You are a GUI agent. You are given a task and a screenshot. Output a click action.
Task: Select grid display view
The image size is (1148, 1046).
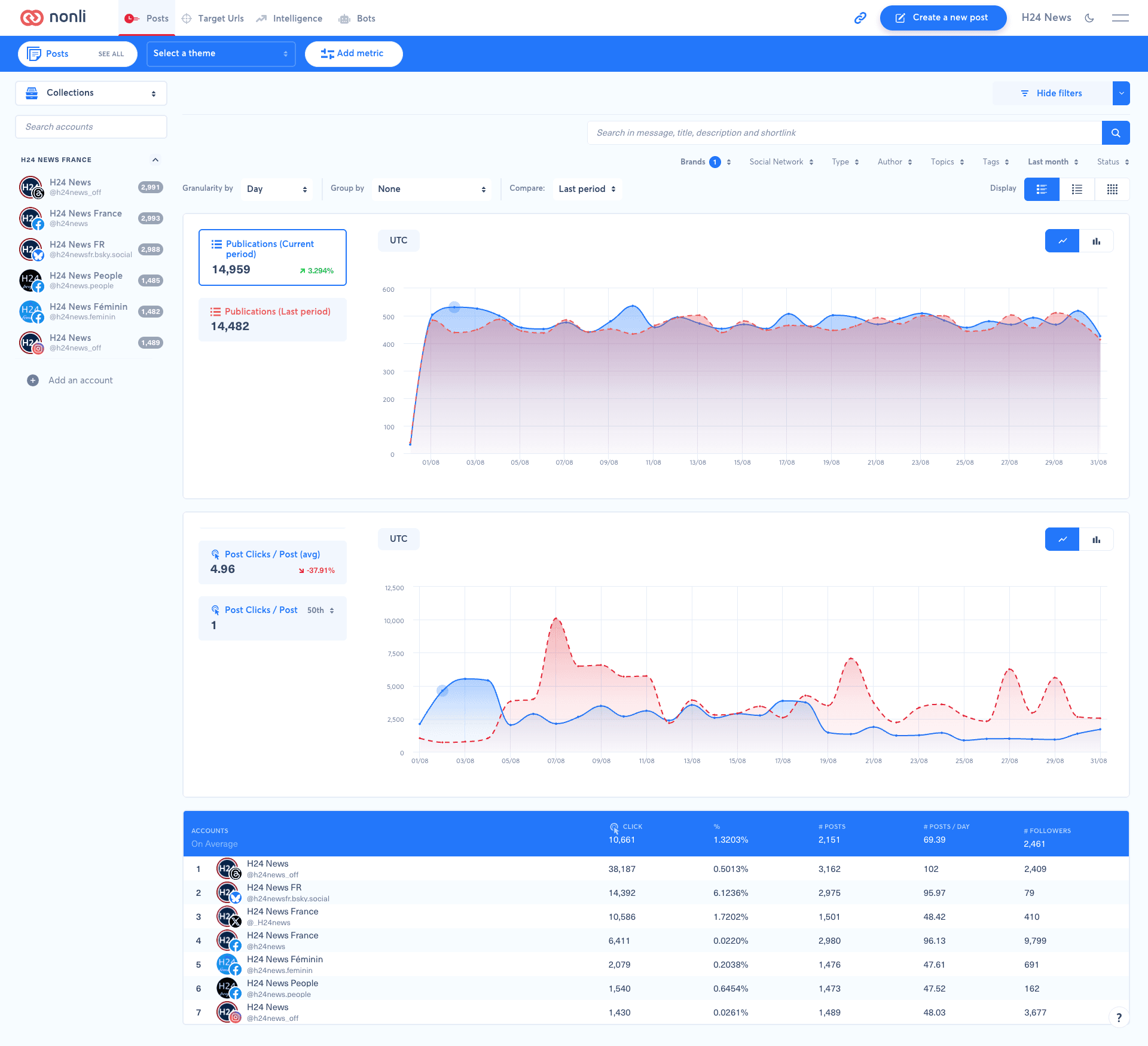click(1112, 189)
